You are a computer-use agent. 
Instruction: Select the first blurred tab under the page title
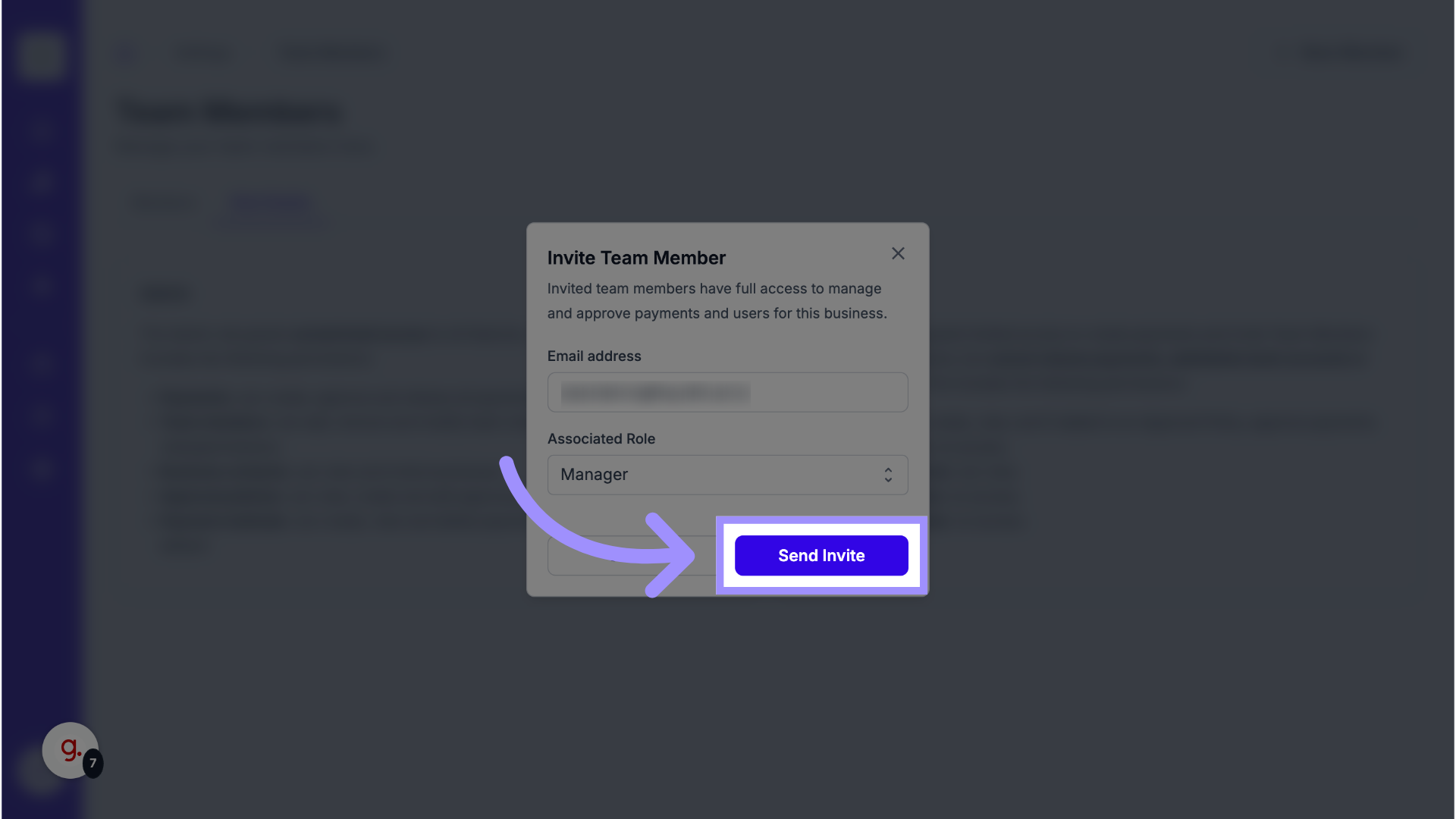[x=163, y=203]
